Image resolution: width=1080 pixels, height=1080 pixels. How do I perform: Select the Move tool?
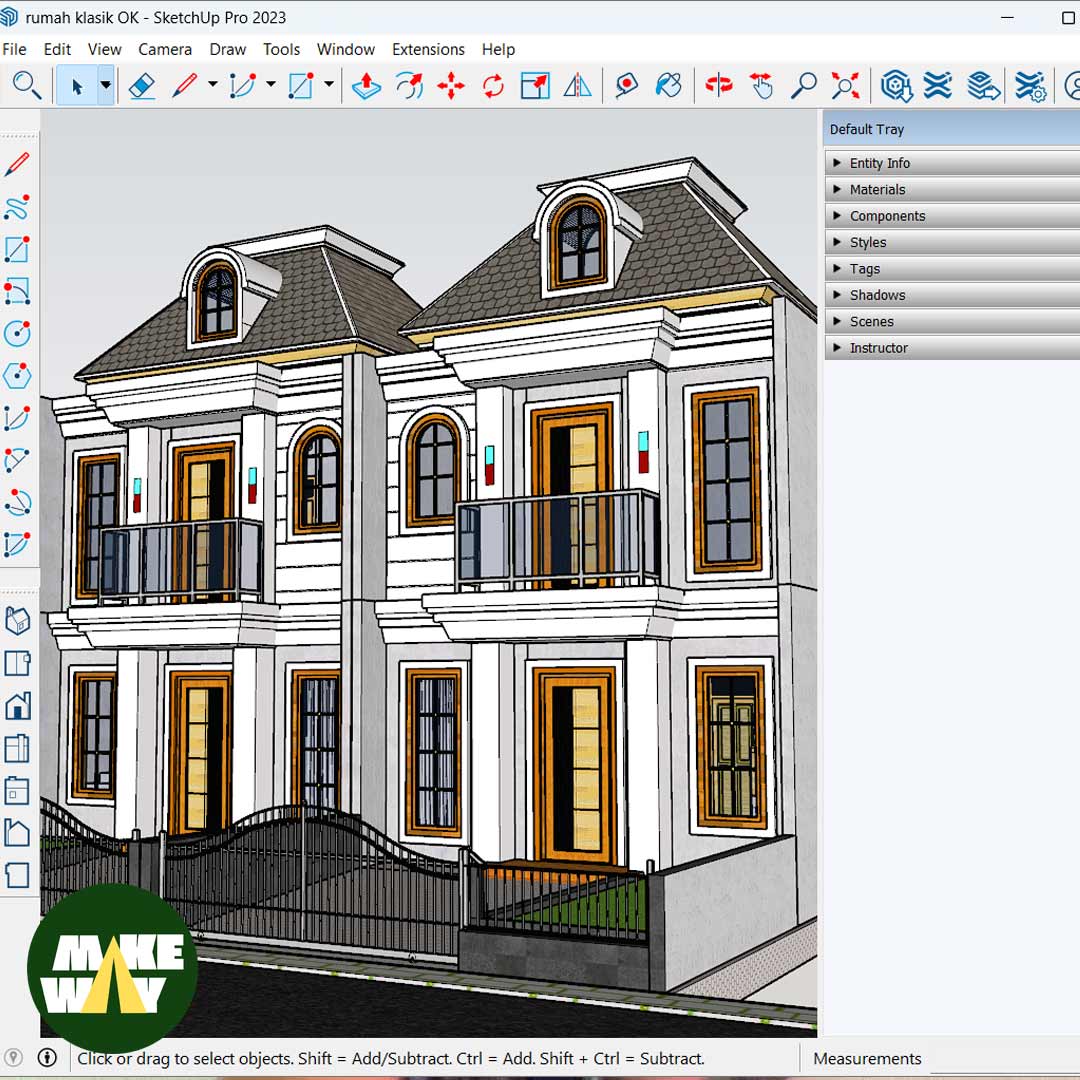[451, 86]
